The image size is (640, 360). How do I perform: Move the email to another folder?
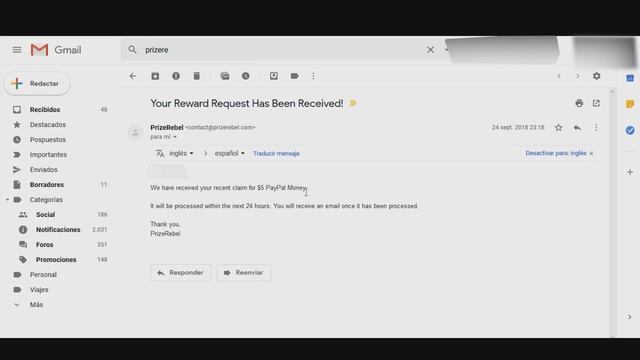(273, 76)
